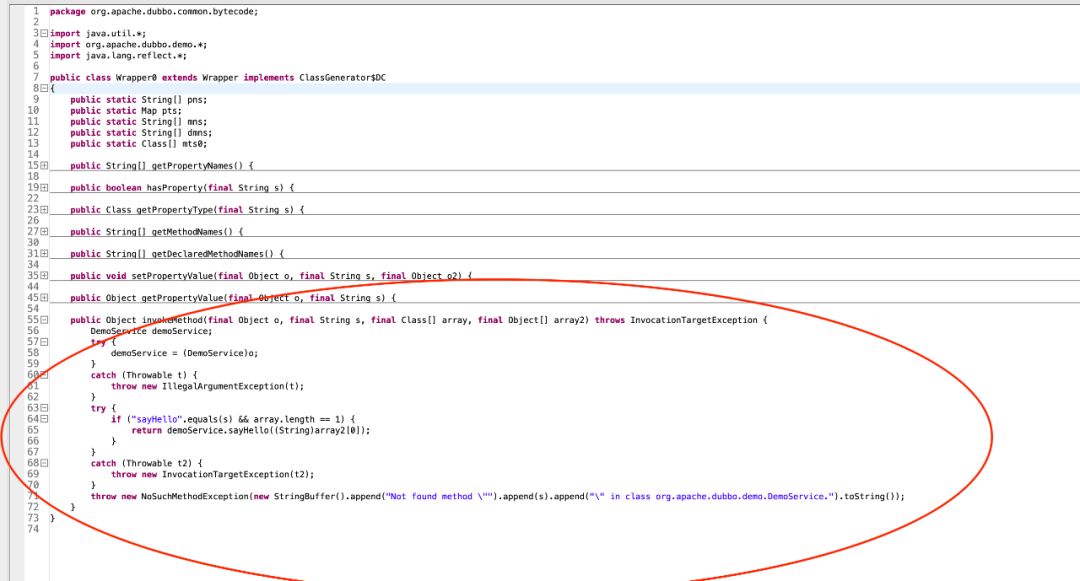Click the getMethodNames() method signature
This screenshot has width=1080, height=581.
156,232
